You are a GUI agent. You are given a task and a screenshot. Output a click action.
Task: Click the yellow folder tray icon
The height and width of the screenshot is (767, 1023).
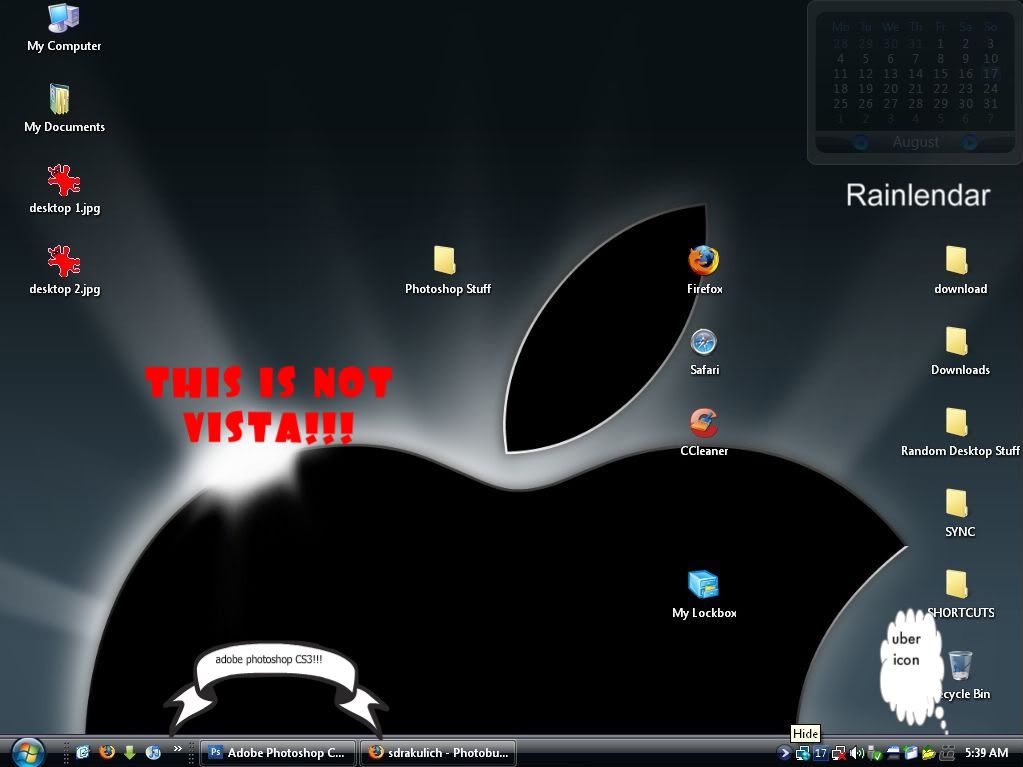(x=929, y=753)
